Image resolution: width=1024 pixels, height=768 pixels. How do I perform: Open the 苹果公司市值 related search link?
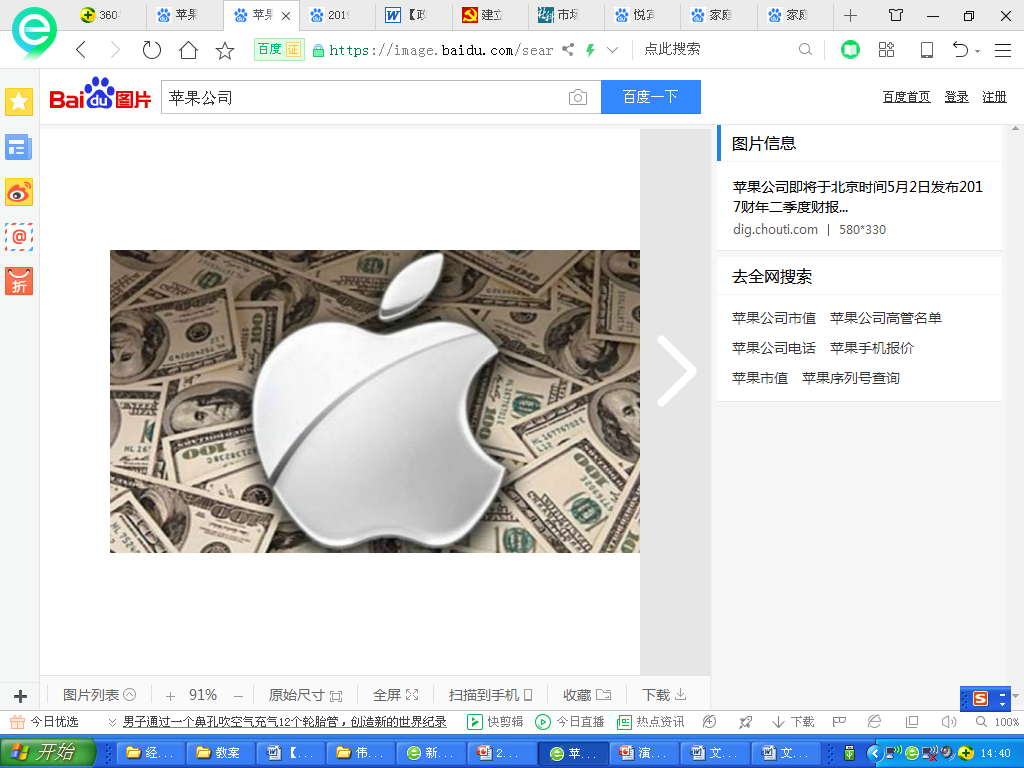click(774, 318)
